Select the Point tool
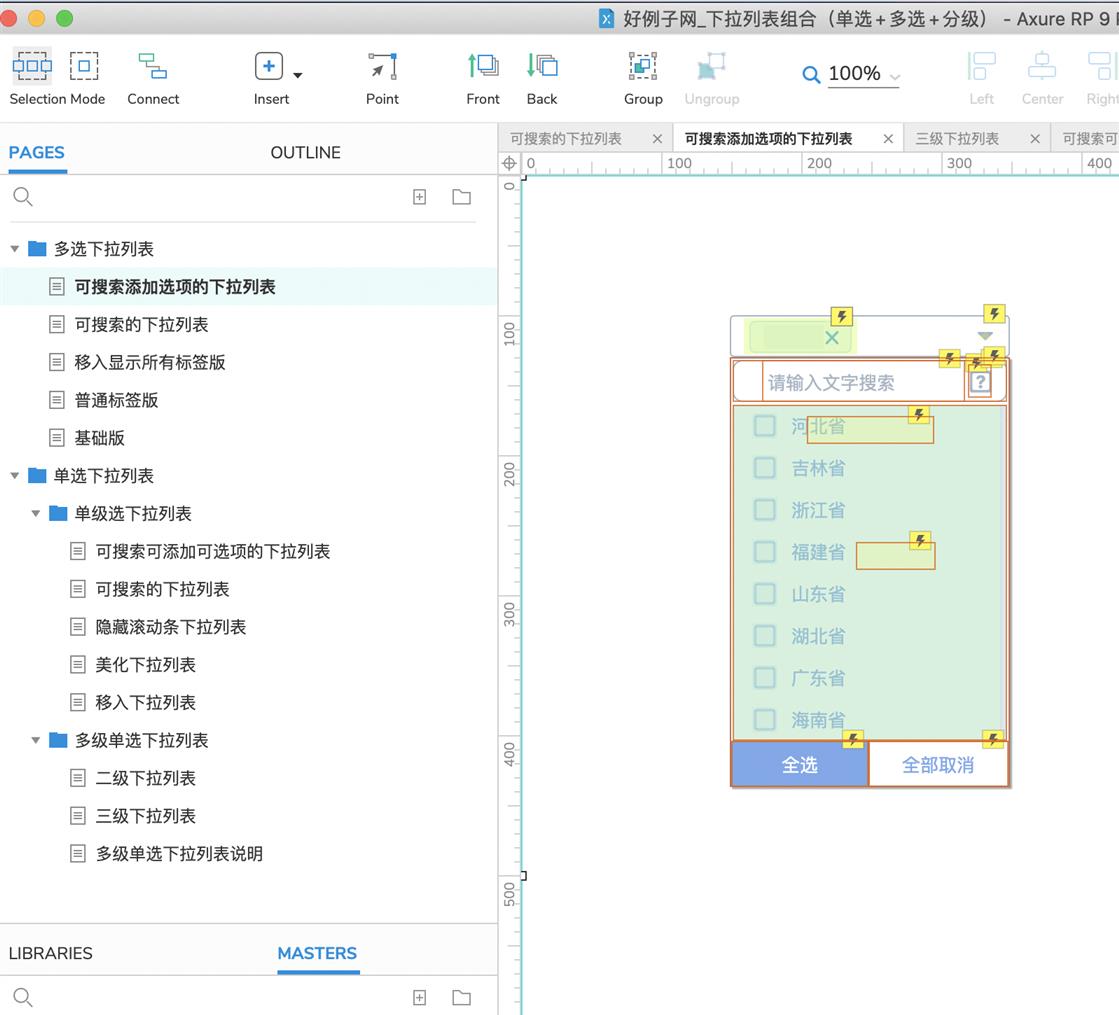Screen dimensions: 1119x1015 (382, 67)
